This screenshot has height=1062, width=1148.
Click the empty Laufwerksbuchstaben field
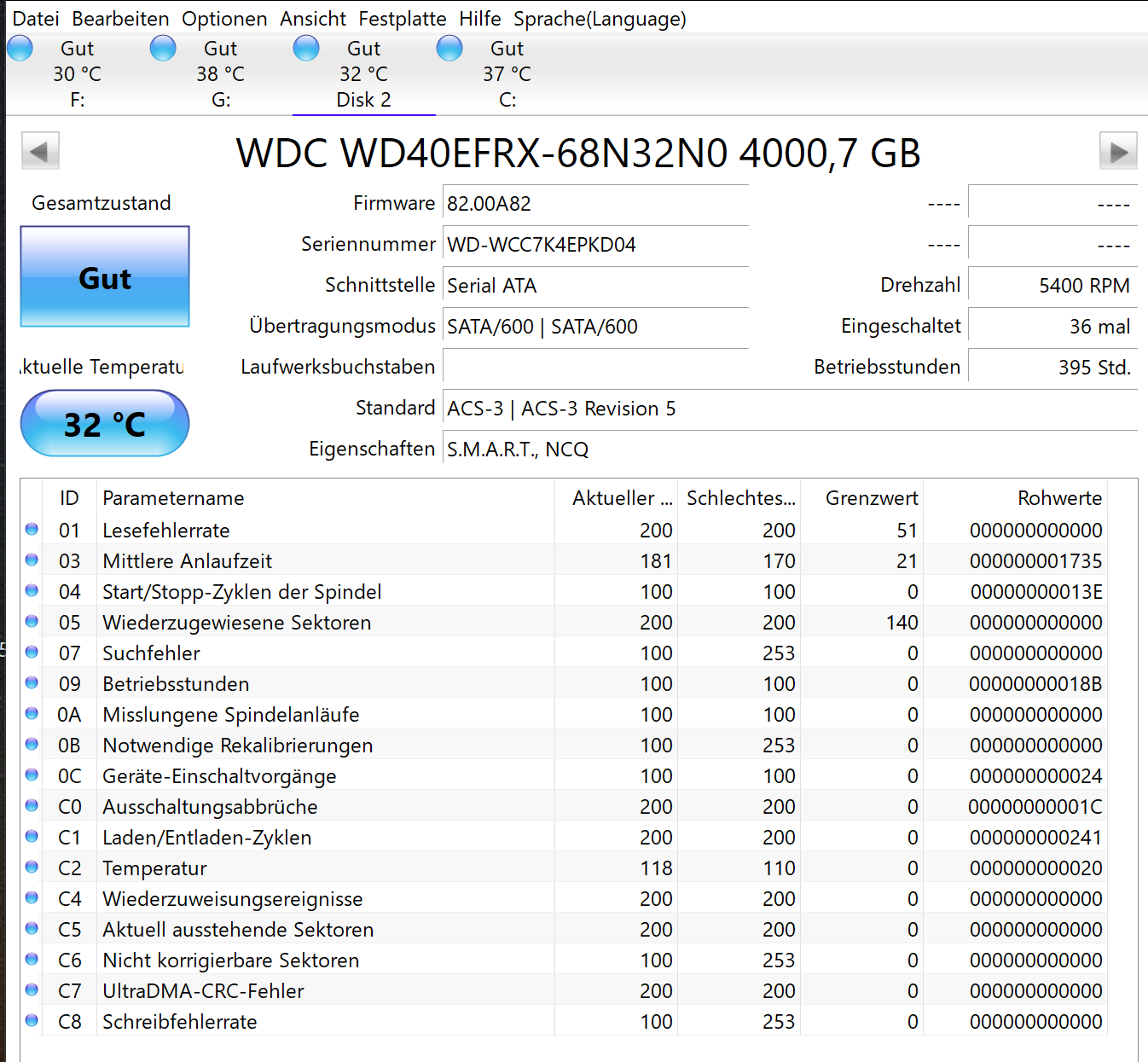(x=595, y=368)
